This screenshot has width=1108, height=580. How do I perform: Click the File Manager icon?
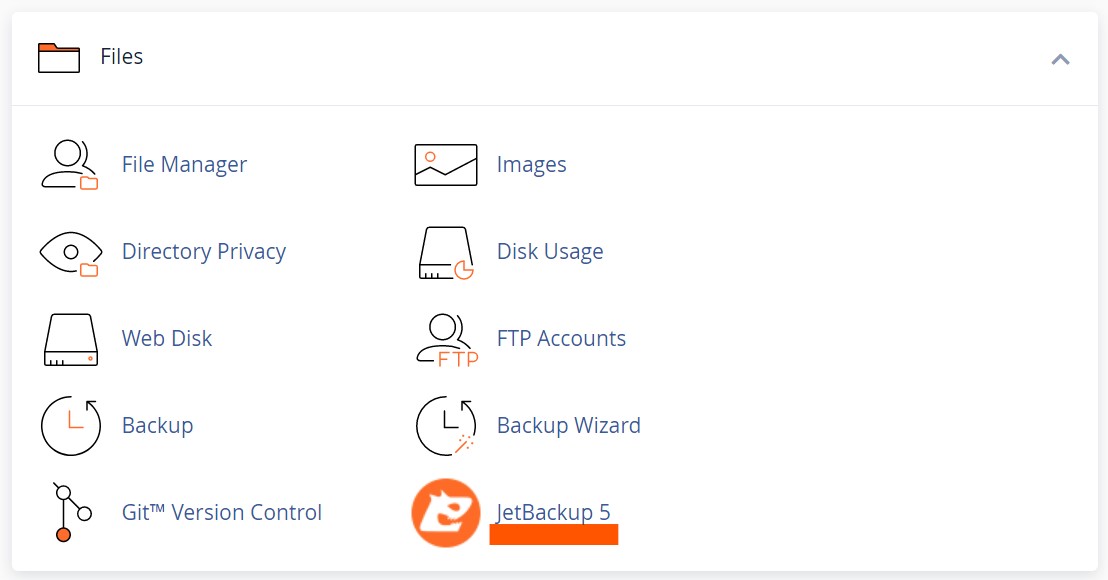click(70, 165)
